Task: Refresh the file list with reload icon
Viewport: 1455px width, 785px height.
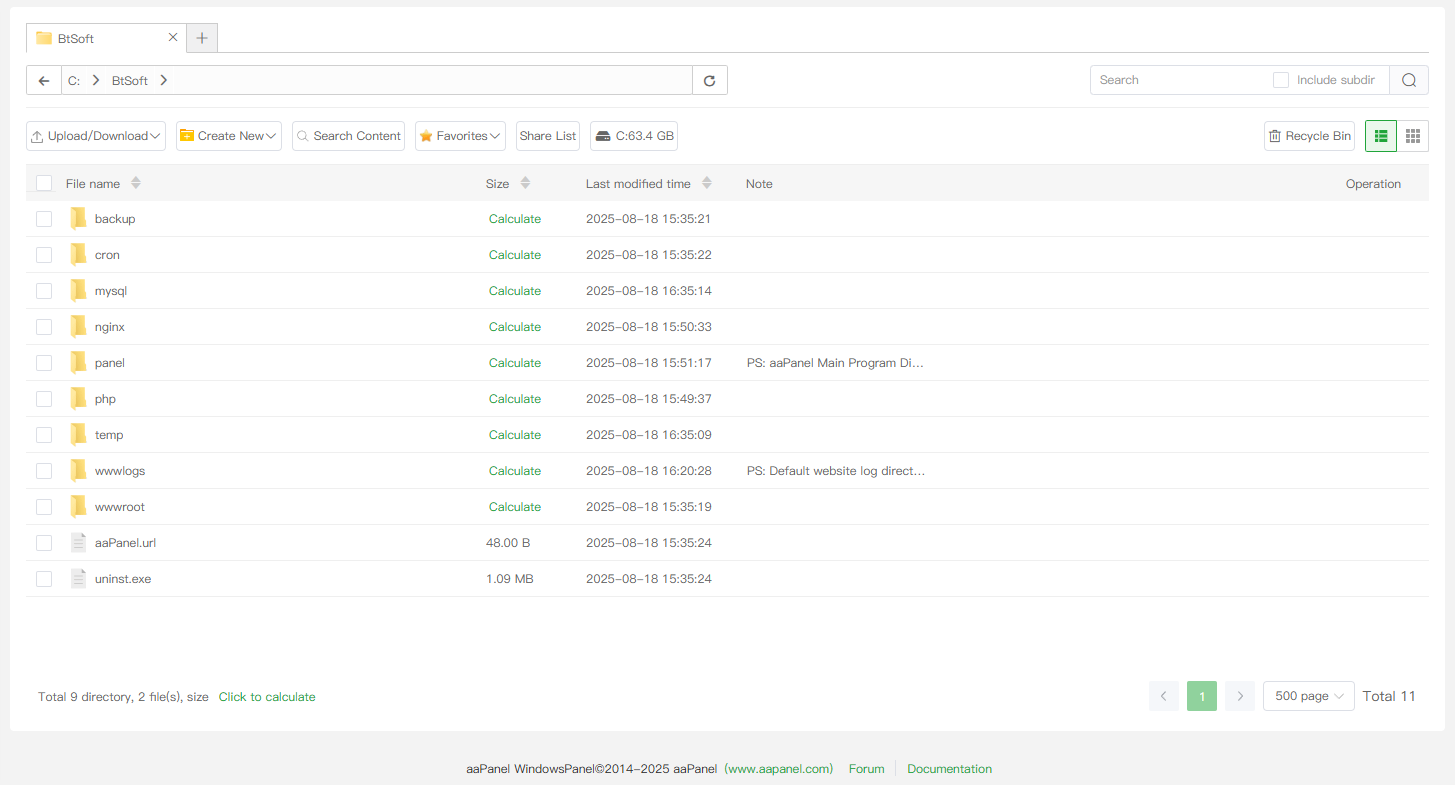Action: [x=710, y=81]
